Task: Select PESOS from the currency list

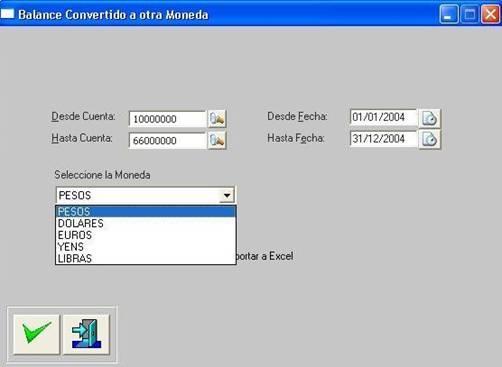Action: pyautogui.click(x=146, y=211)
